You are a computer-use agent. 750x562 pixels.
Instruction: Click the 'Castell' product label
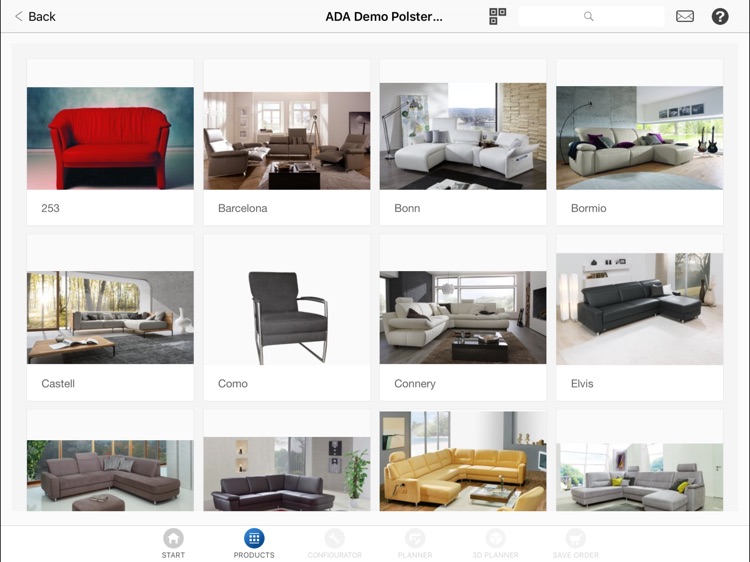tap(58, 384)
